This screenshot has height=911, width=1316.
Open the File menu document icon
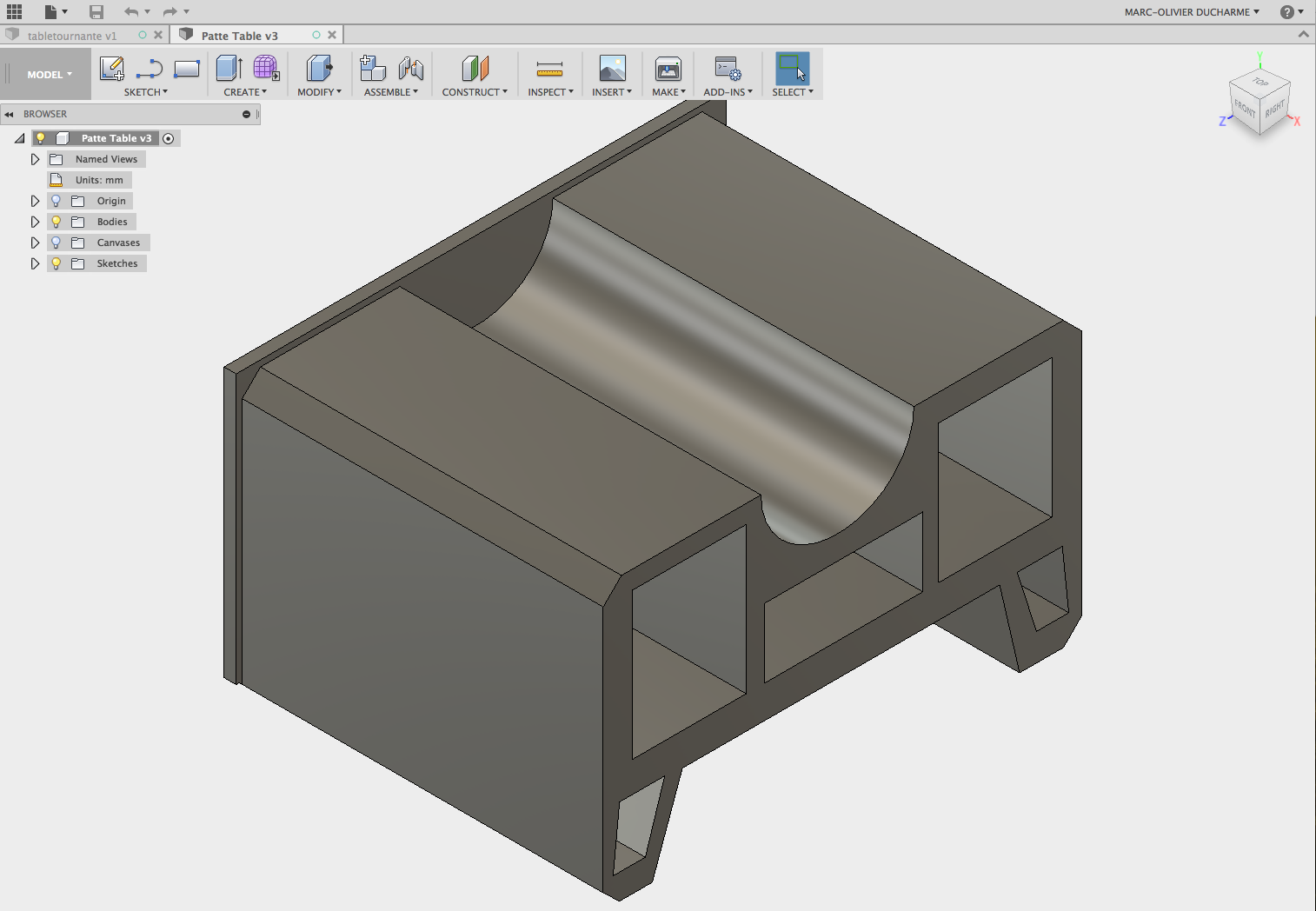point(51,11)
